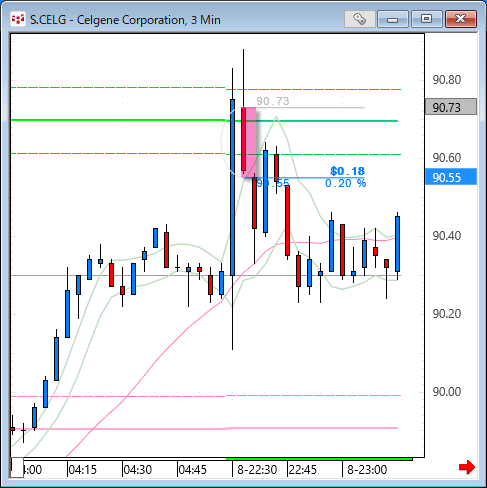
Task: Click the green session bar above time axis
Action: (x=319, y=459)
